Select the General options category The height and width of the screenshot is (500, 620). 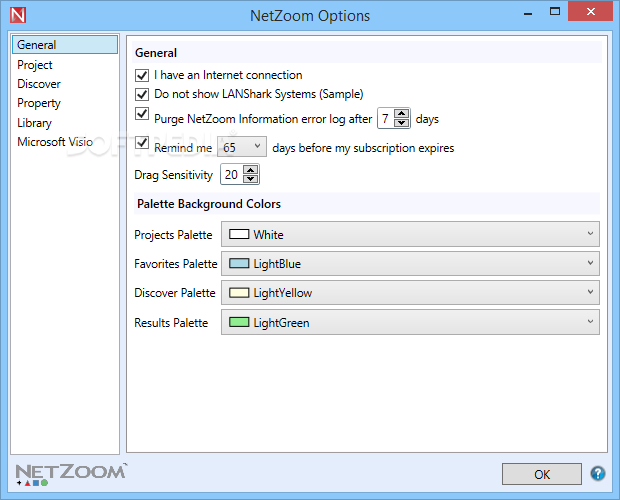[x=65, y=45]
